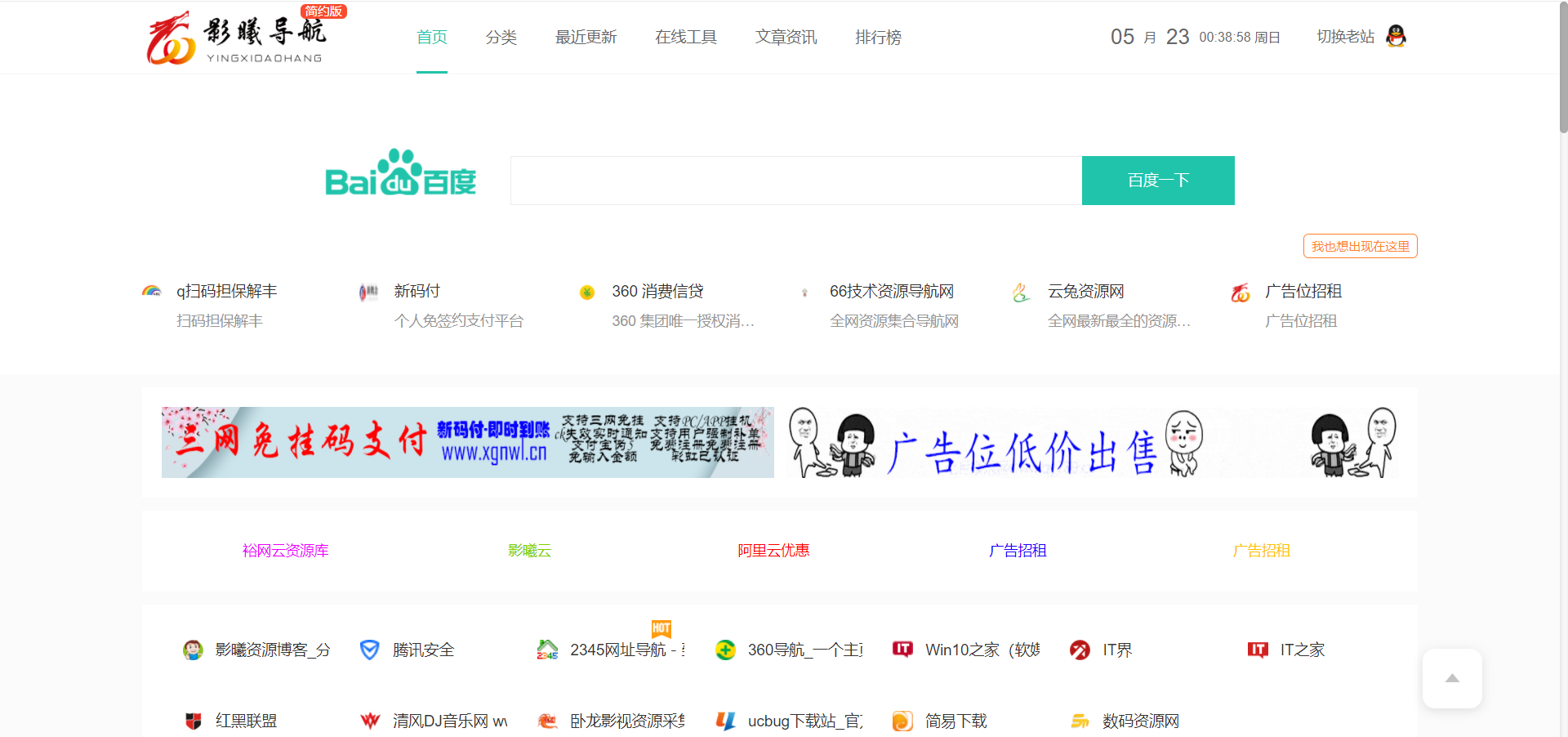Click the text 全网资源集合导航网
1568x737 pixels.
[x=894, y=321]
